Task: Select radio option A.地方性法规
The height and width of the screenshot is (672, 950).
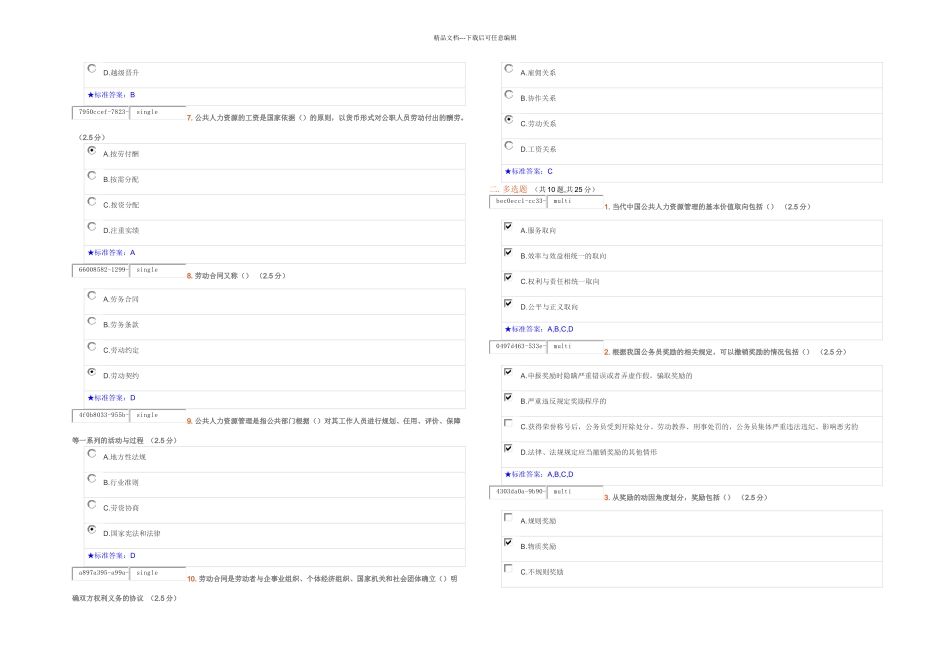Action: click(91, 453)
